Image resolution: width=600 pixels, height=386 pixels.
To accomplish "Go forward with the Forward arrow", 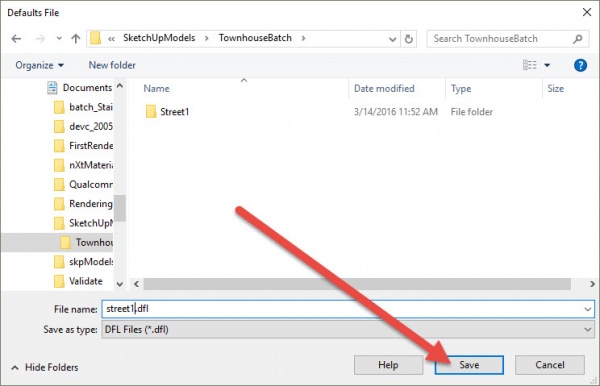I will point(40,39).
